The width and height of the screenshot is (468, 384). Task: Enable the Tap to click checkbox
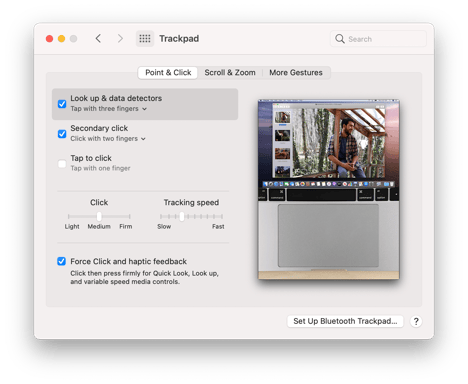[x=62, y=164]
